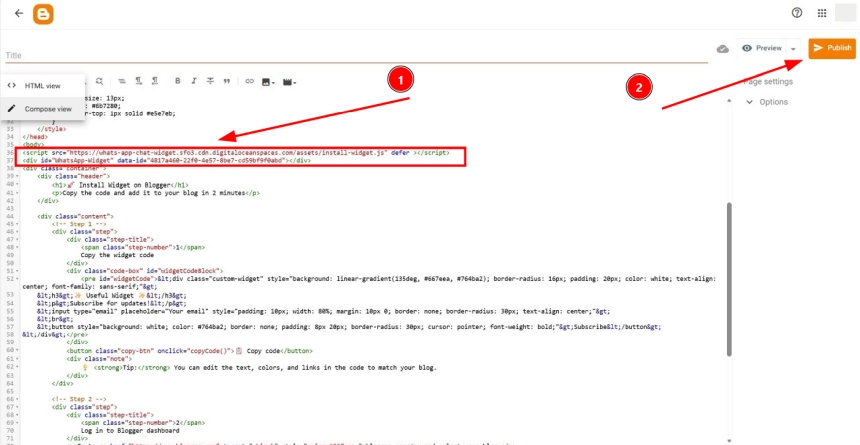Click the closing </head> tag line
This screenshot has width=860, height=445.
(35, 137)
